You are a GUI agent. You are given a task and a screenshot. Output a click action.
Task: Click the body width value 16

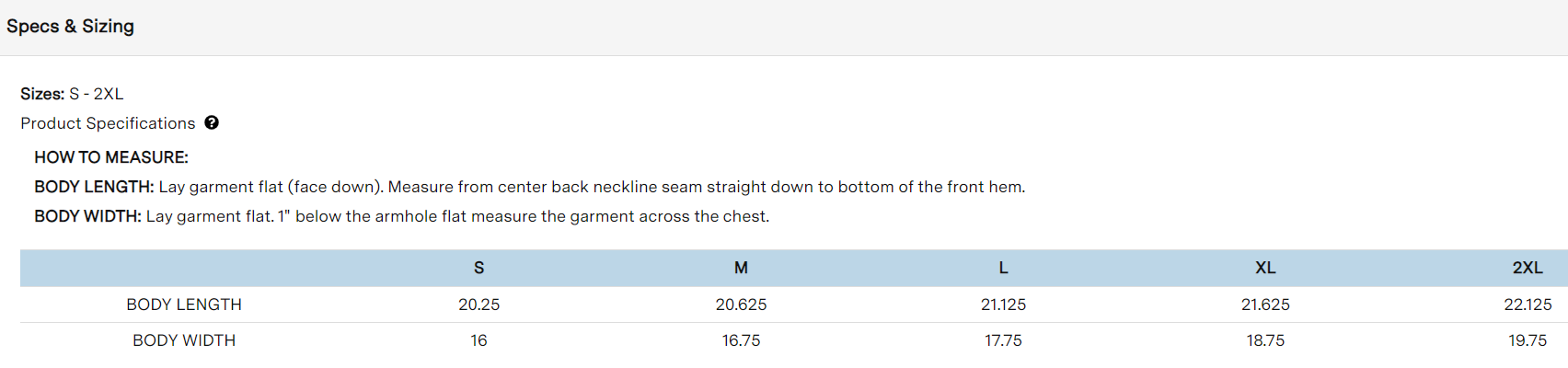click(478, 340)
